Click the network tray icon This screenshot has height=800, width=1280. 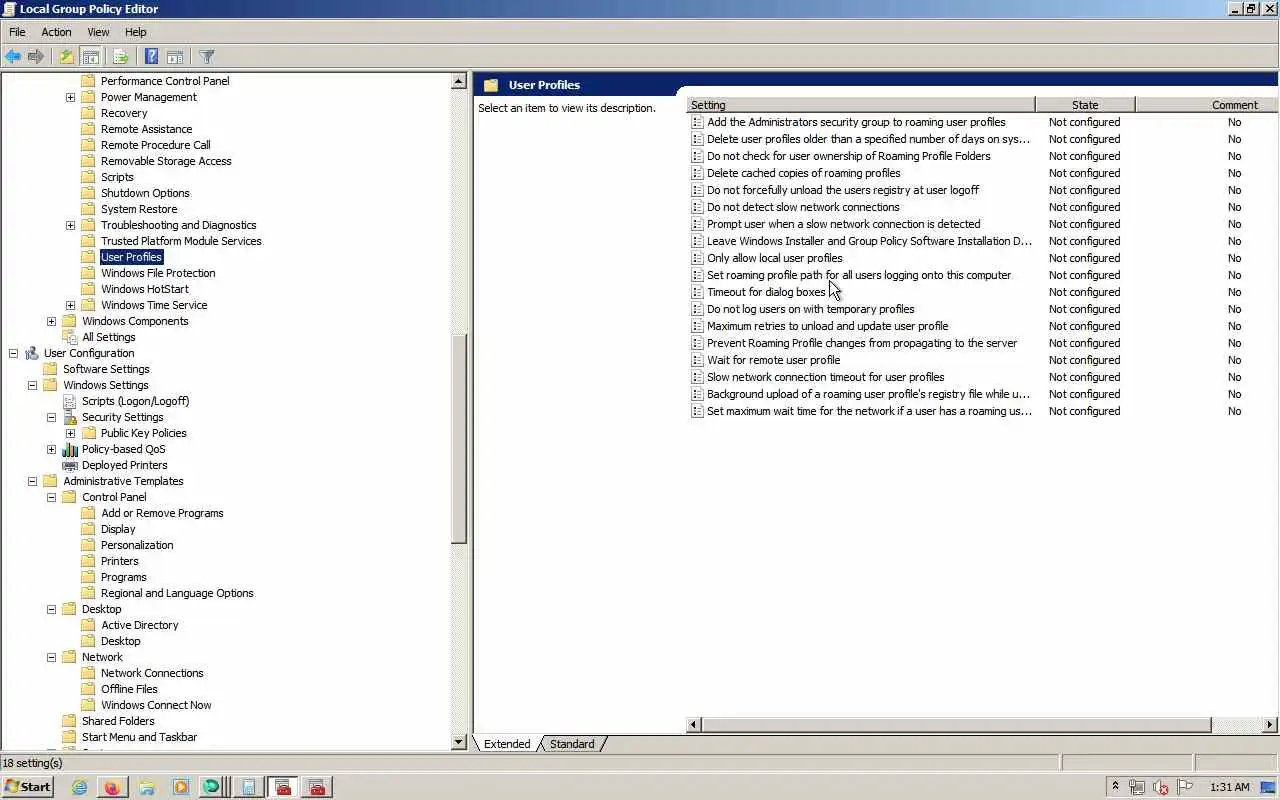coord(1137,787)
